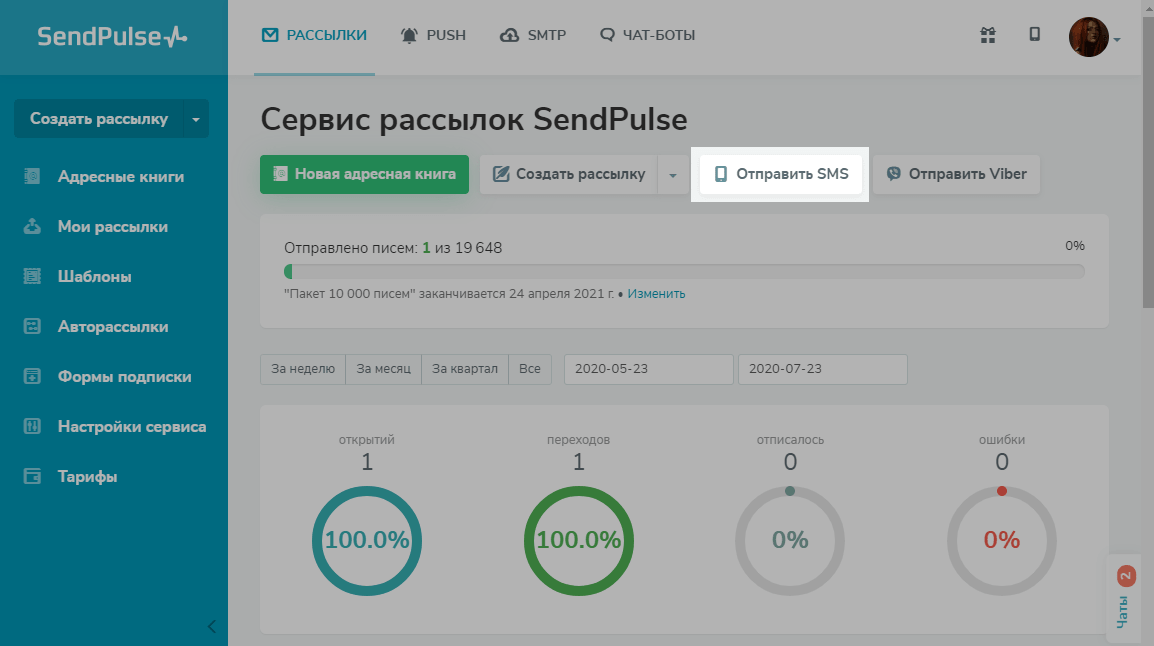The width and height of the screenshot is (1154, 646).
Task: Click the Subscription forms sidebar icon
Action: point(33,377)
